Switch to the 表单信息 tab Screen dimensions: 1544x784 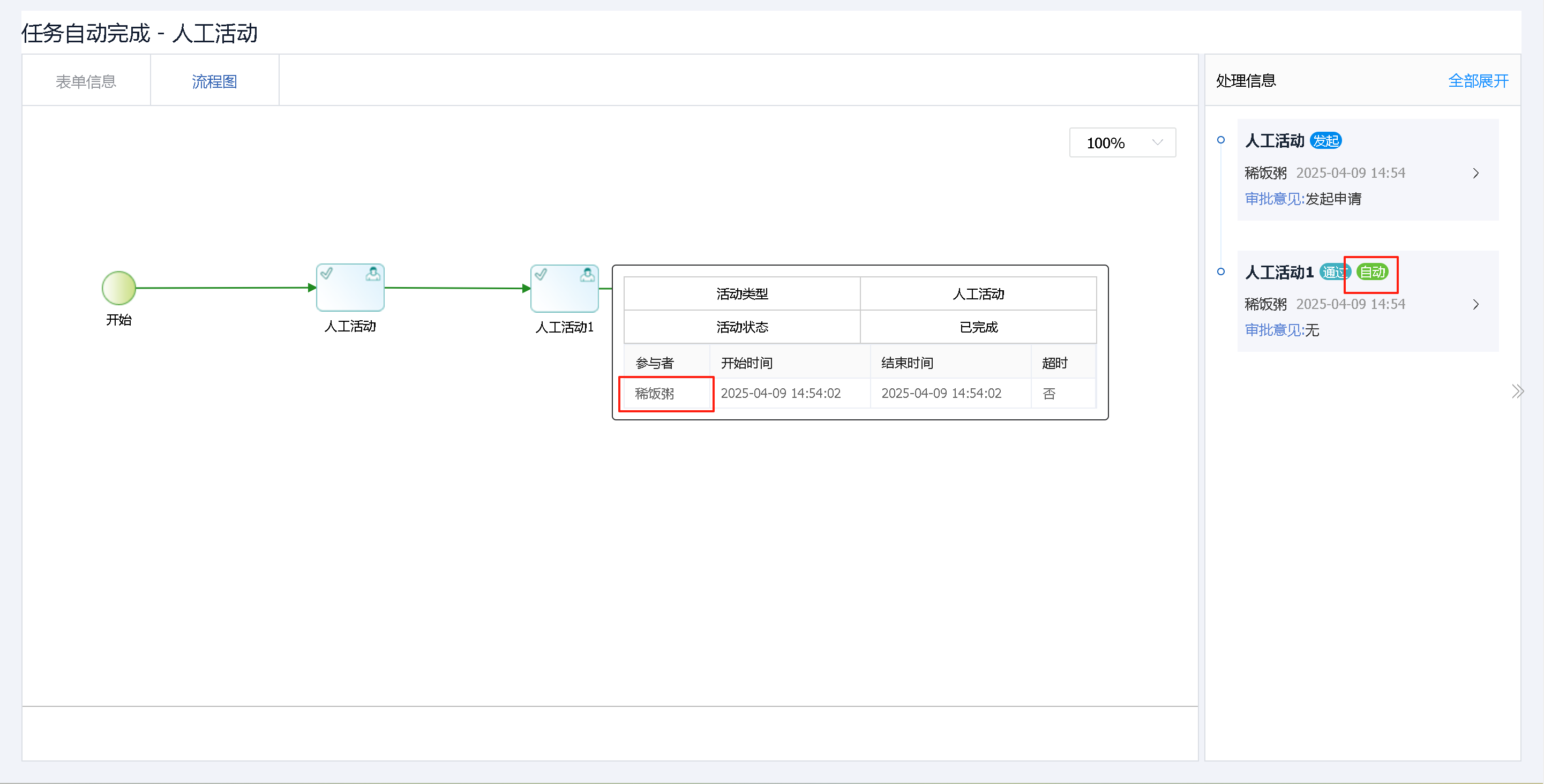point(86,81)
